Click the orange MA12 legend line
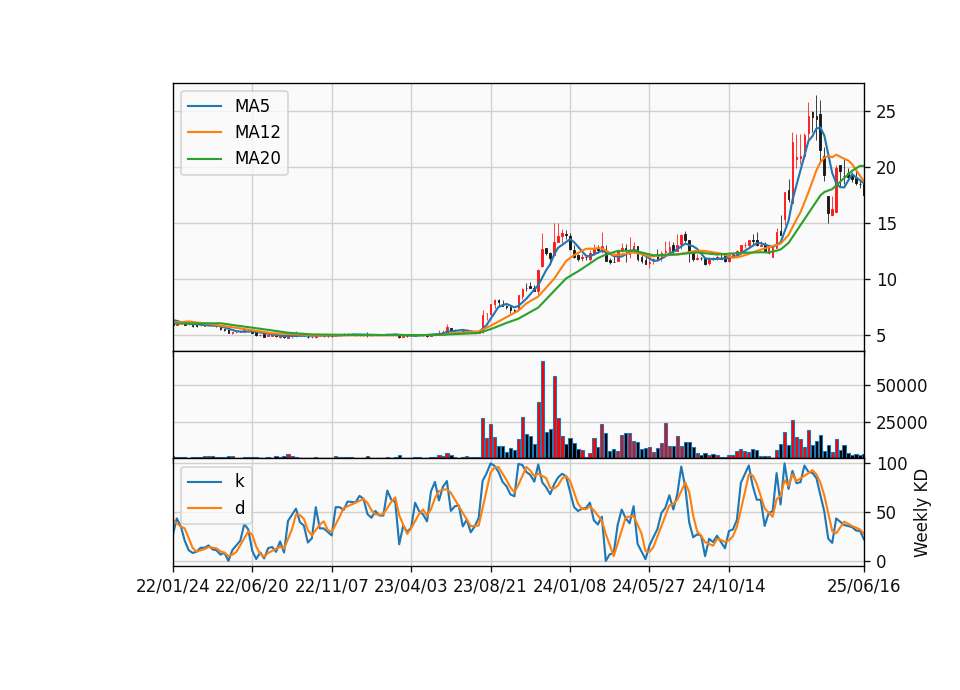Screen dimensions: 960x690 coord(204,132)
